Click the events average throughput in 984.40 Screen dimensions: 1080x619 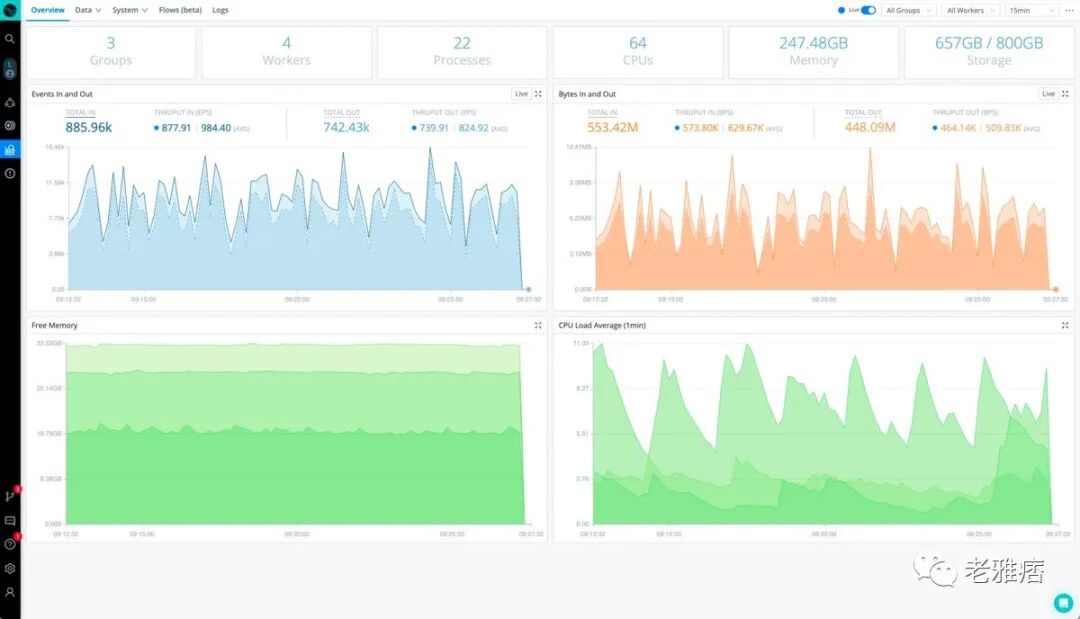216,128
